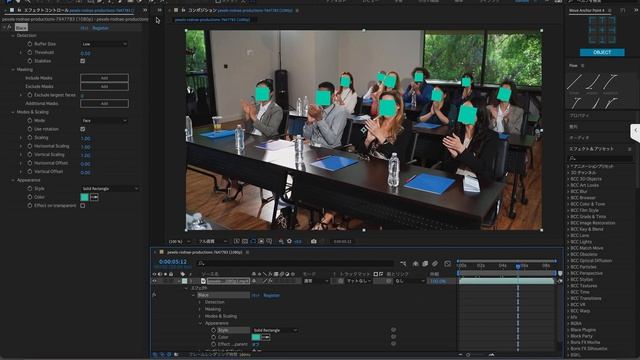Click the shy layers icon in timeline header
The image size is (640, 360).
[416, 264]
